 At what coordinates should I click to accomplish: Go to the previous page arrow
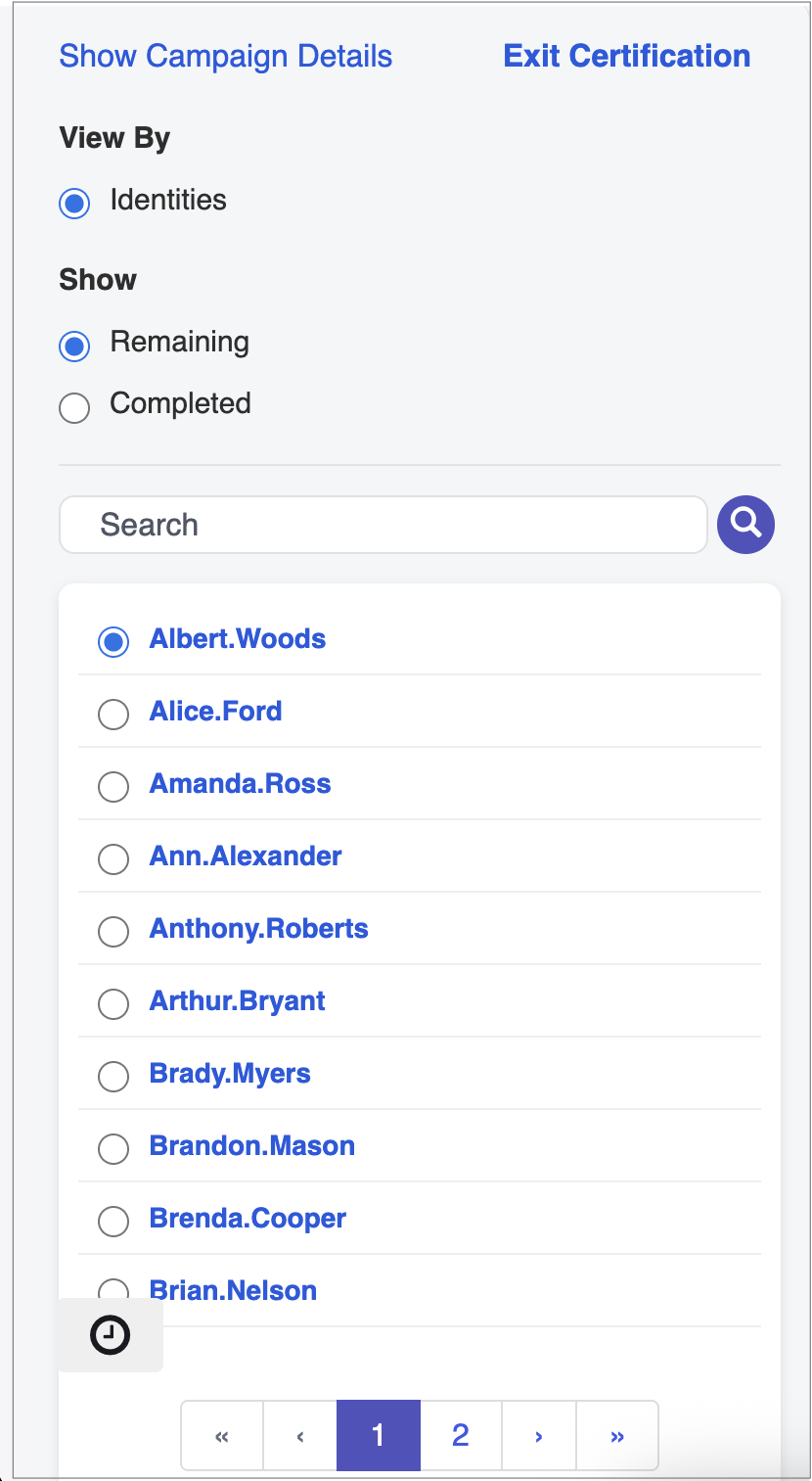pyautogui.click(x=300, y=1436)
